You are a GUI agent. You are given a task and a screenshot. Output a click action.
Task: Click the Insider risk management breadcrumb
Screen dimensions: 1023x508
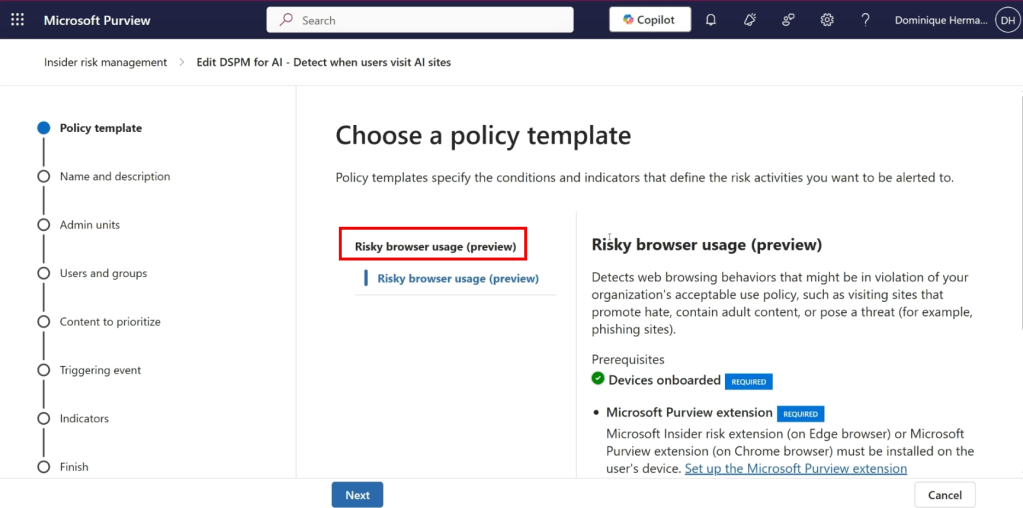[x=105, y=62]
